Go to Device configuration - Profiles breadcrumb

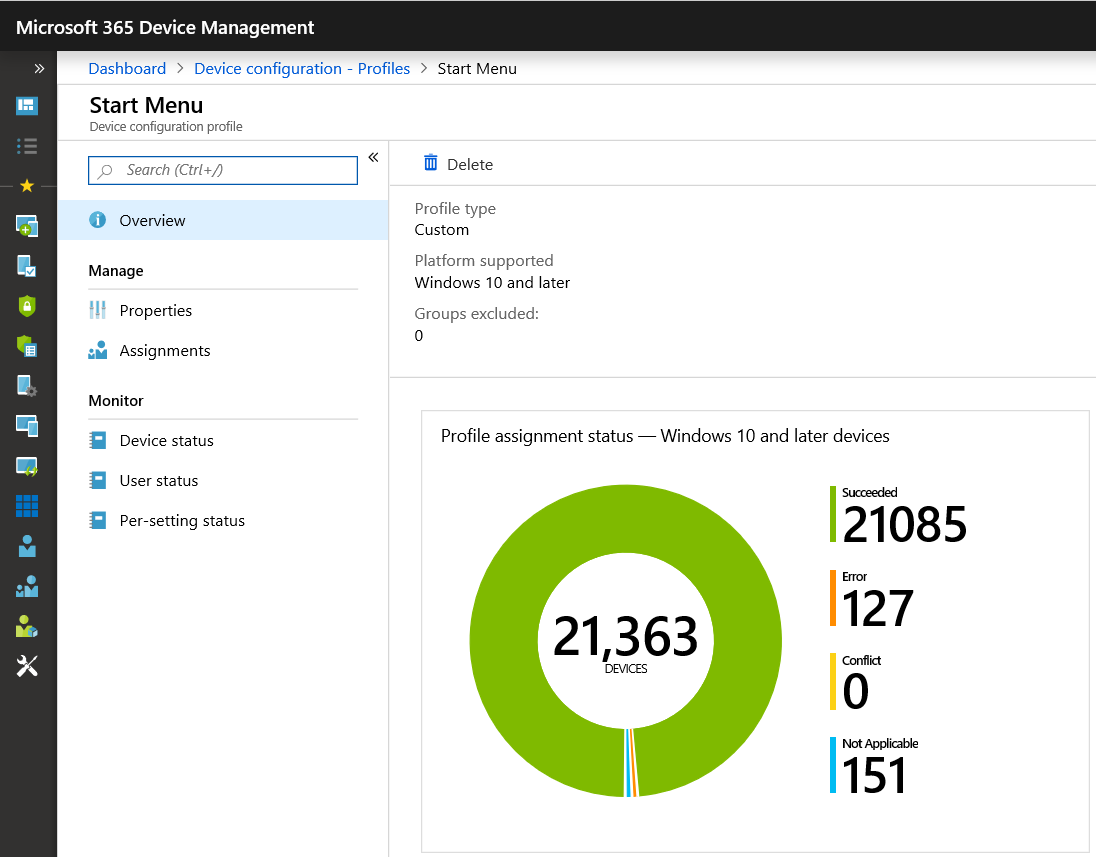pyautogui.click(x=302, y=69)
